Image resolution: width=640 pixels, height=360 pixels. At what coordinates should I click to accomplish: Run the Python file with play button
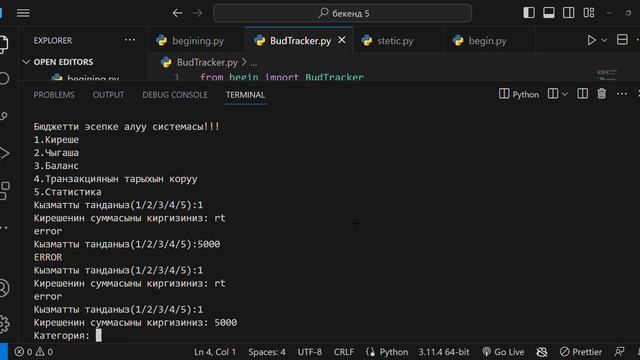coord(591,40)
